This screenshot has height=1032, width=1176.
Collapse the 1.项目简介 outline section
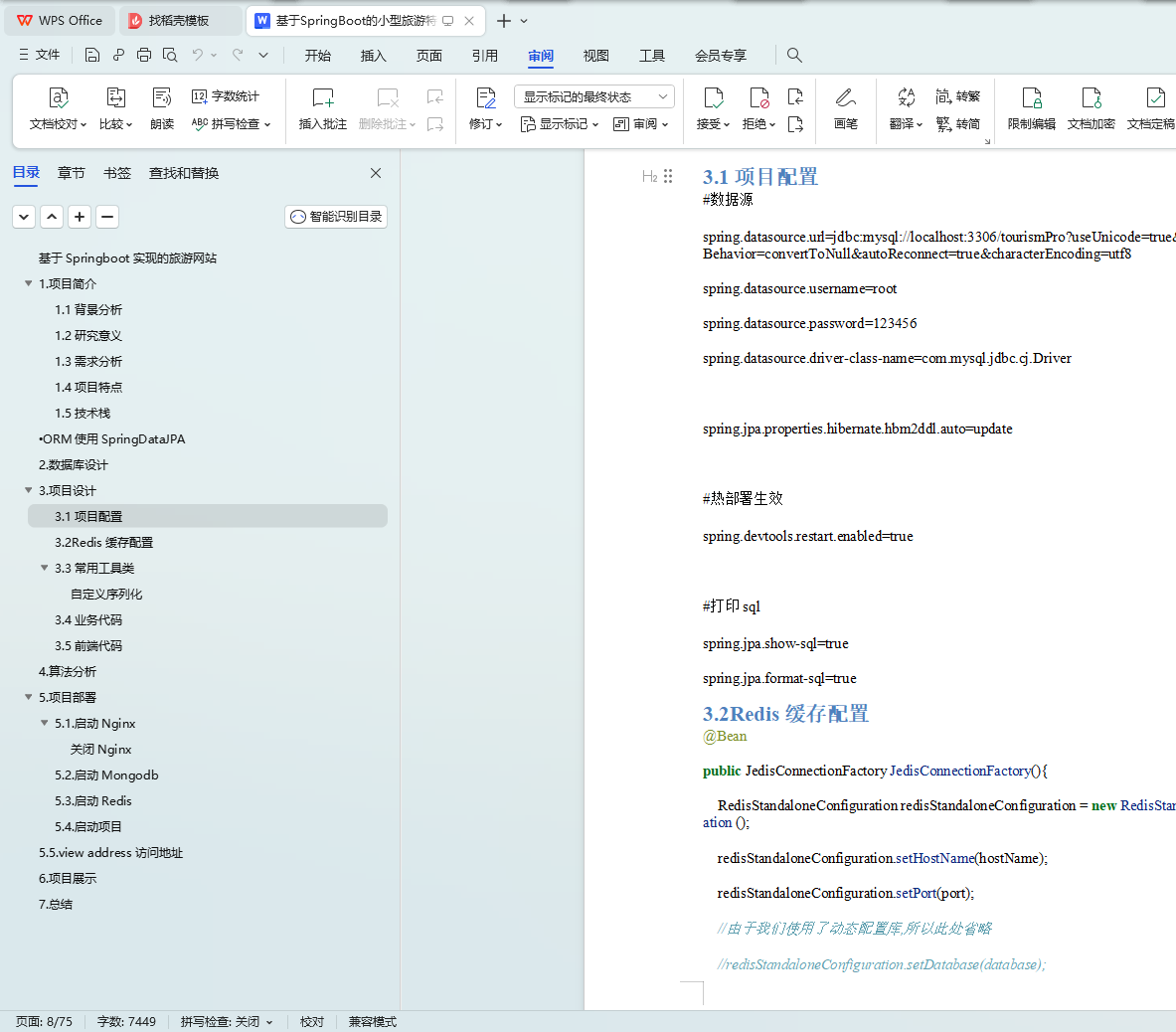click(x=29, y=283)
